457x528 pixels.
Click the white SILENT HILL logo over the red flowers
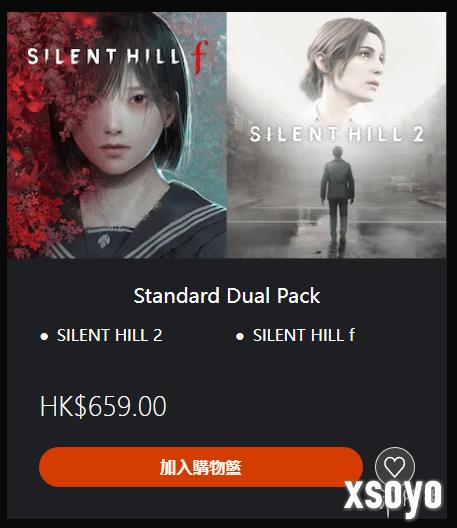pos(104,57)
